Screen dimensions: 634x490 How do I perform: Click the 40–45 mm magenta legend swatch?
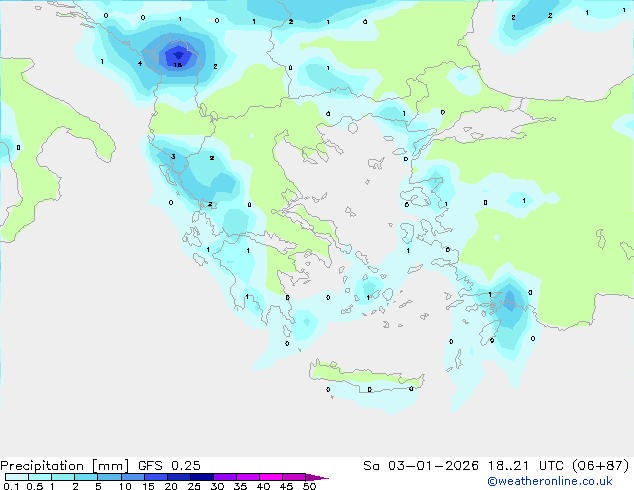[271, 477]
